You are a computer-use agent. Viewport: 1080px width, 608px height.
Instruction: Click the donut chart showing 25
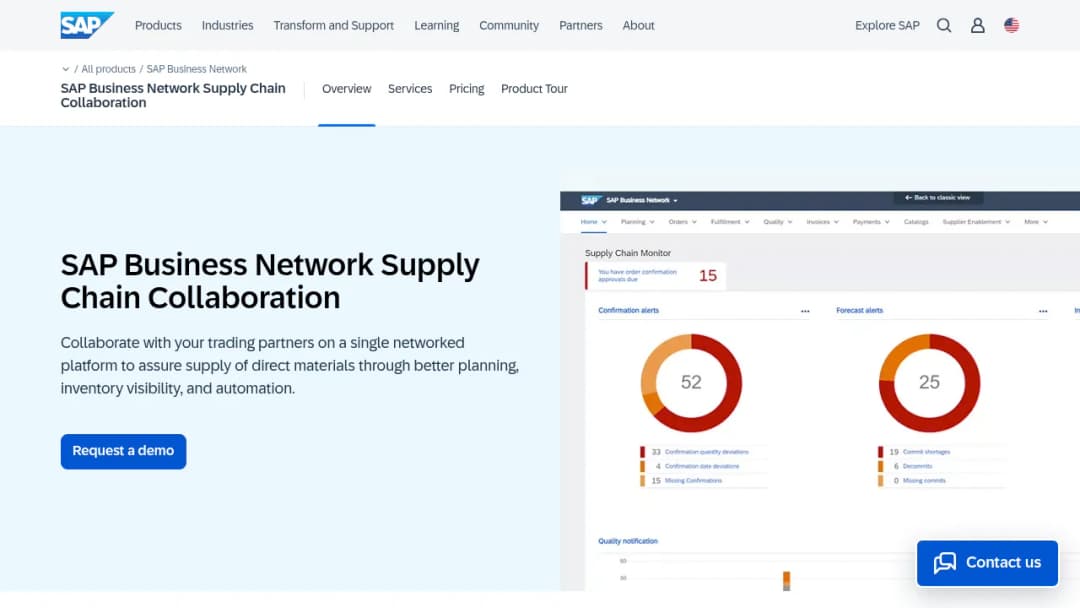(929, 383)
